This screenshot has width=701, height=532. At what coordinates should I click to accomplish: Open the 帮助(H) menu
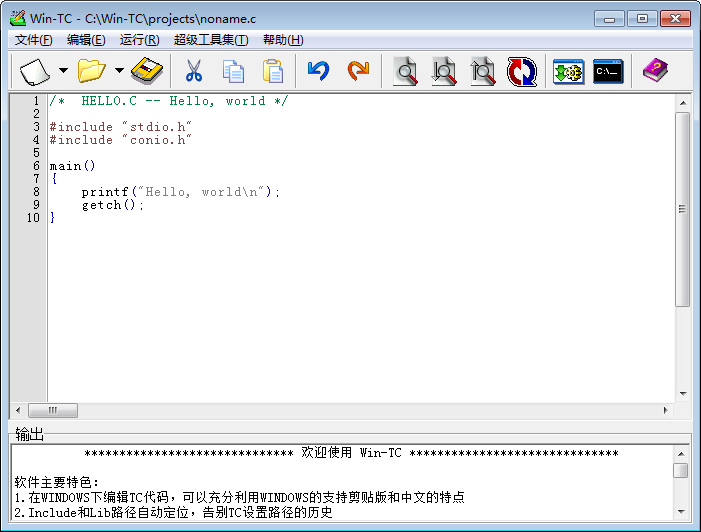click(283, 40)
